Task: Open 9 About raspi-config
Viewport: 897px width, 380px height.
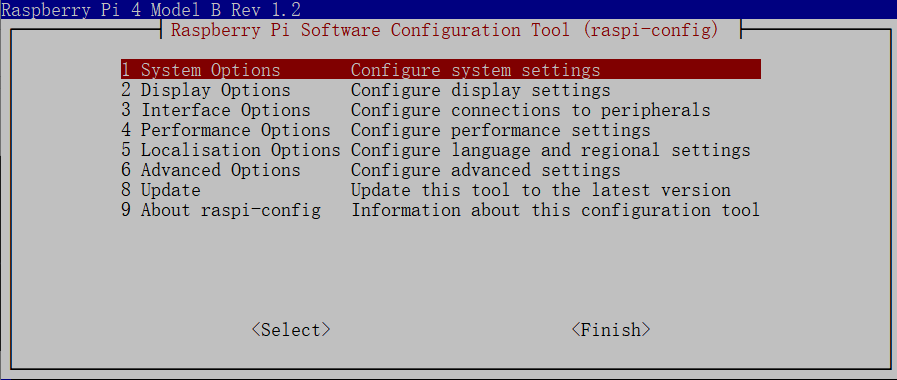Action: point(440,210)
